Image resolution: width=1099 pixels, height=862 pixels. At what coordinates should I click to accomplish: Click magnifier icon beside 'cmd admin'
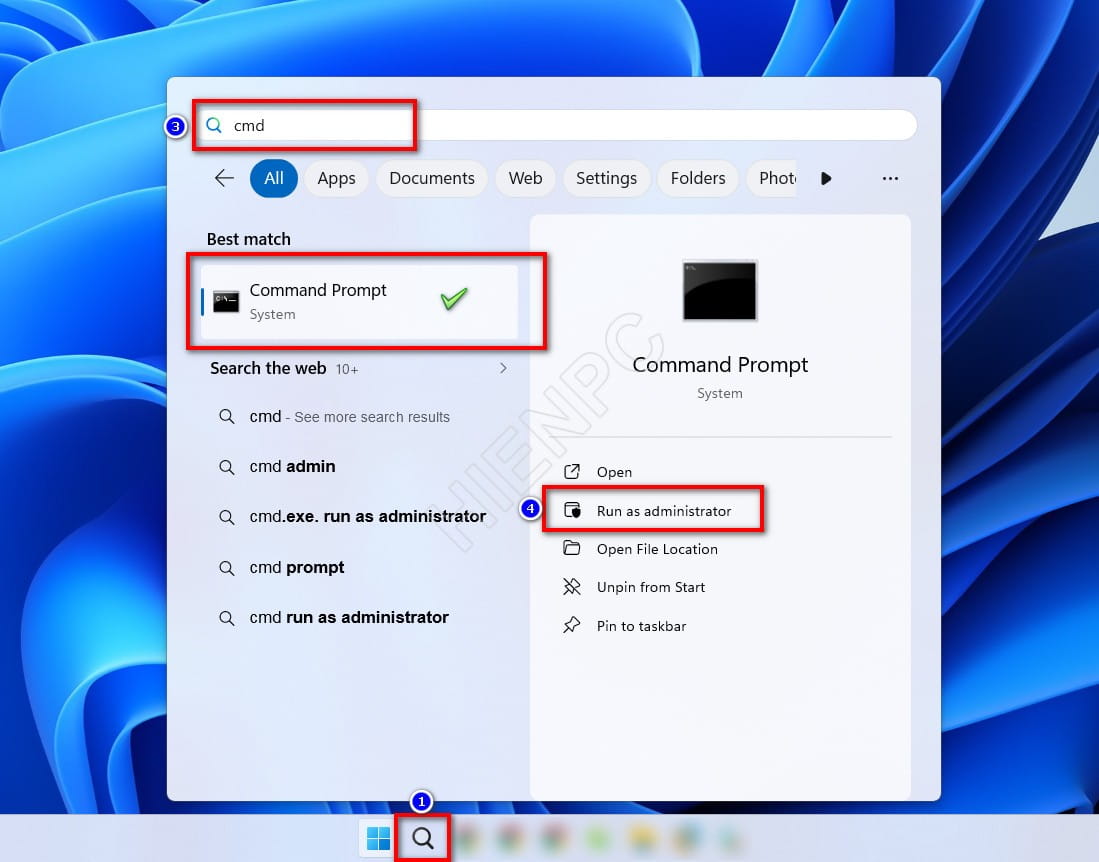click(x=226, y=467)
